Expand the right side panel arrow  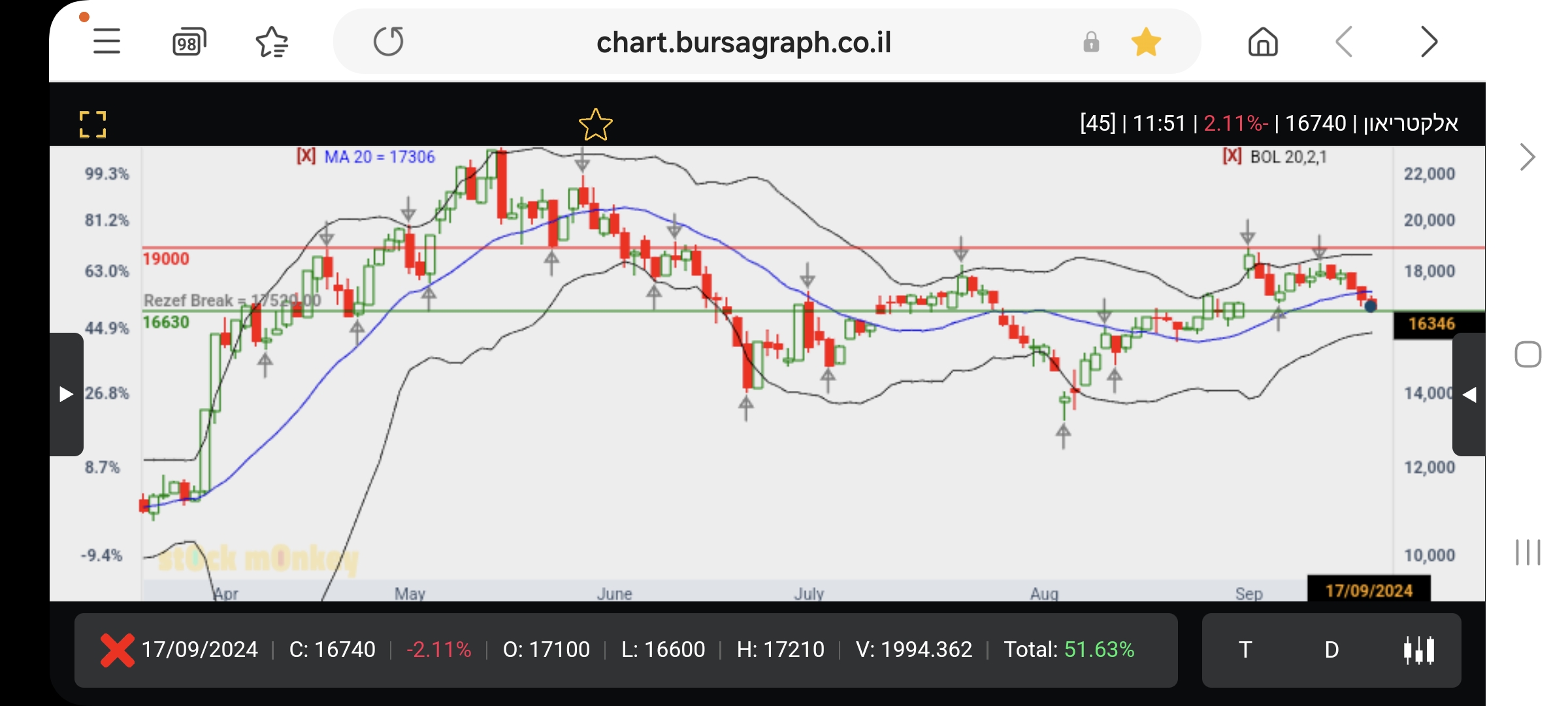[x=1469, y=394]
